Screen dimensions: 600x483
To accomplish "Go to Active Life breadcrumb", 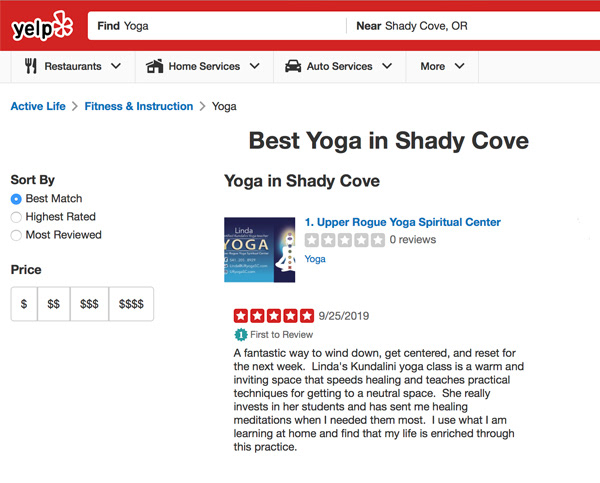I will [38, 106].
